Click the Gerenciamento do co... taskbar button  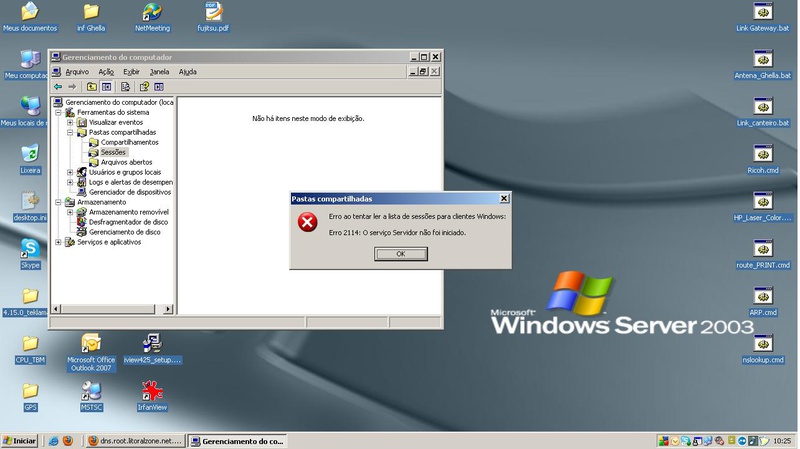click(x=238, y=441)
